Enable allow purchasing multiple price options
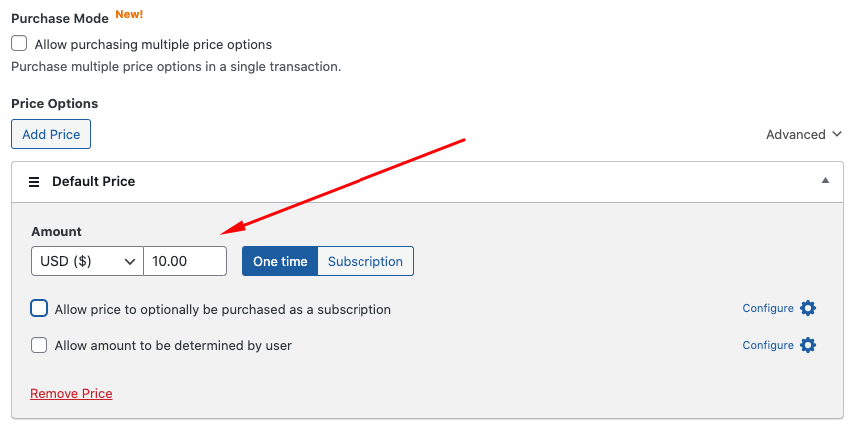This screenshot has width=854, height=442. (x=19, y=44)
